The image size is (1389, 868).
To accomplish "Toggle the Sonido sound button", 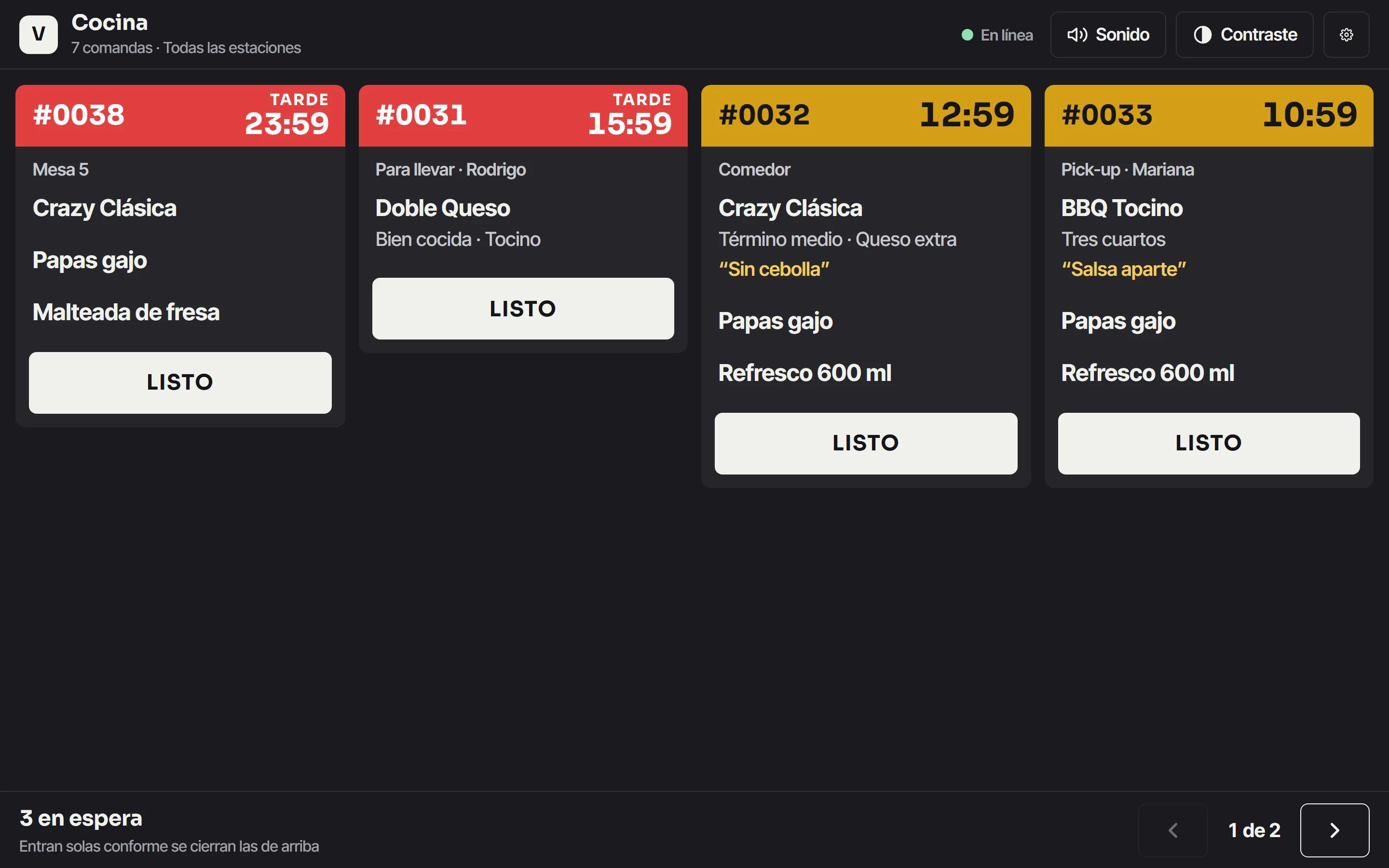I will coord(1108,34).
